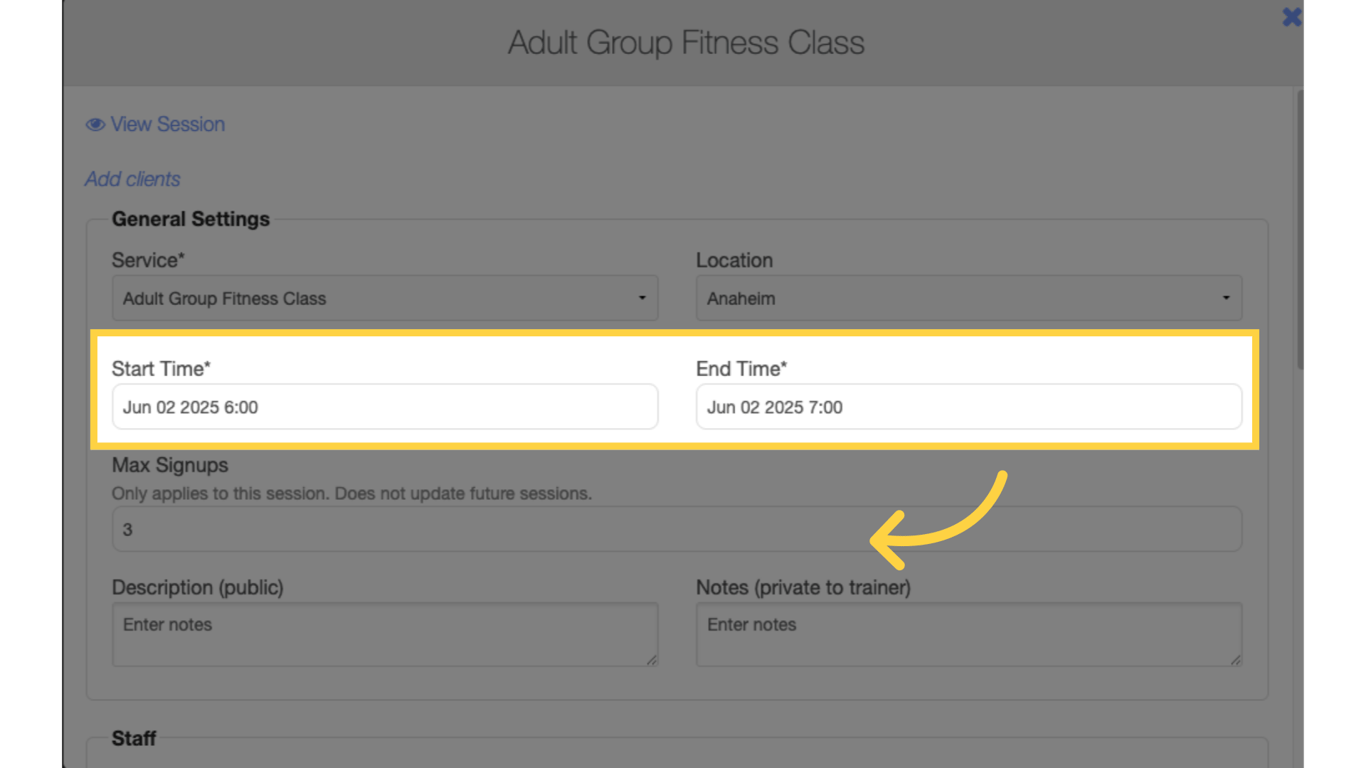Expand the Location dropdown showing Anaheim
The height and width of the screenshot is (768, 1366).
point(968,298)
